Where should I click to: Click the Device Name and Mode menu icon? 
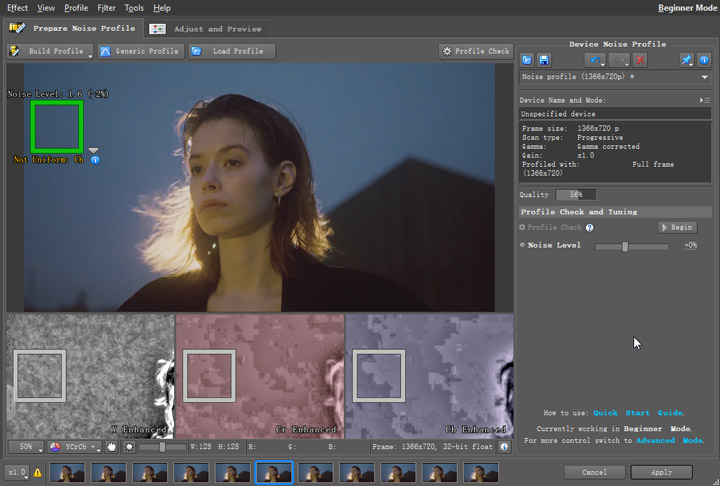coord(705,100)
